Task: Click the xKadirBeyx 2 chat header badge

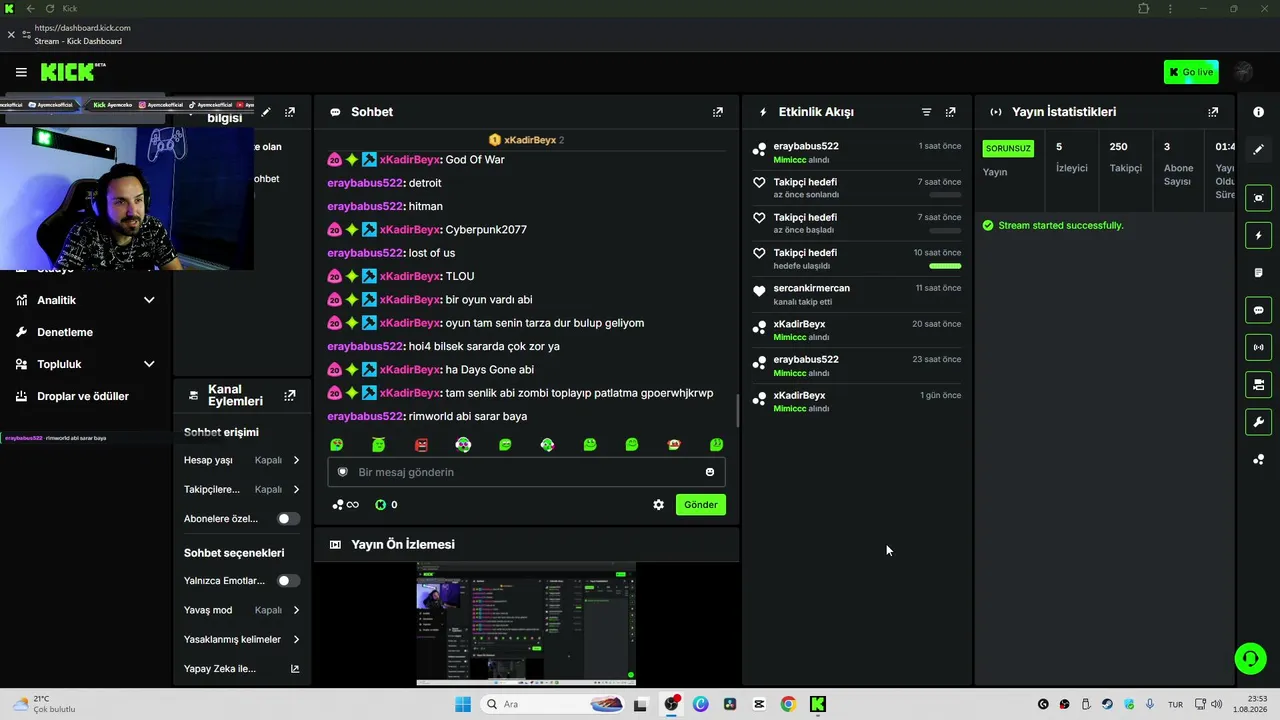Action: pos(526,140)
